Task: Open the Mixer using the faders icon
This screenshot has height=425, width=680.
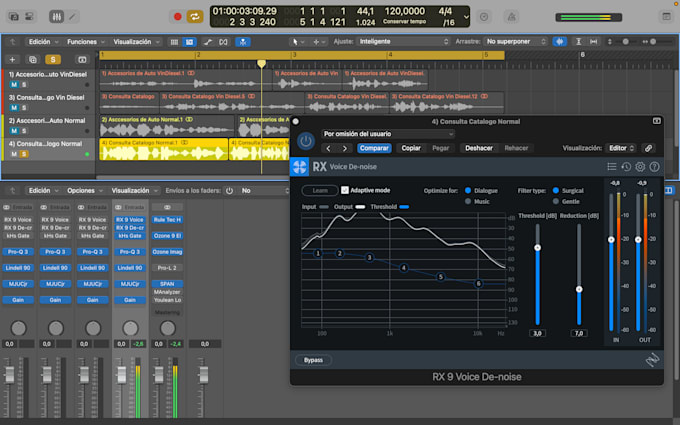Action: coord(56,16)
